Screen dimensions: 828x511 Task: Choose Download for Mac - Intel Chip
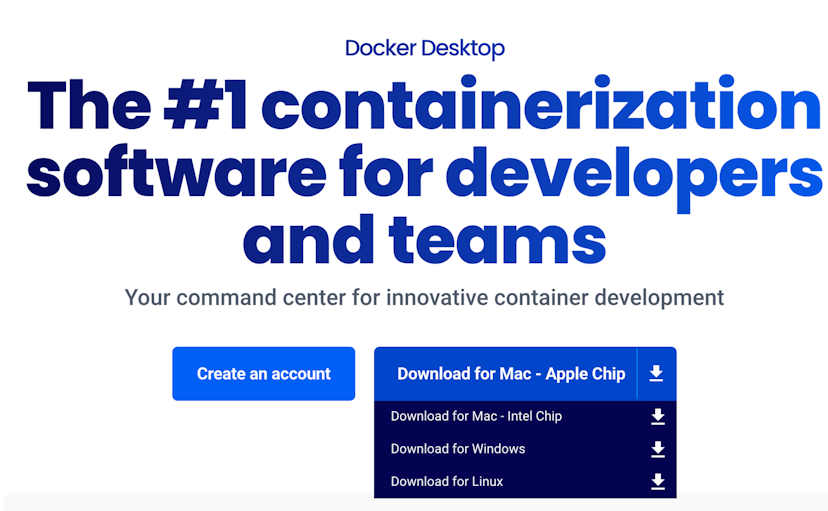(x=476, y=416)
